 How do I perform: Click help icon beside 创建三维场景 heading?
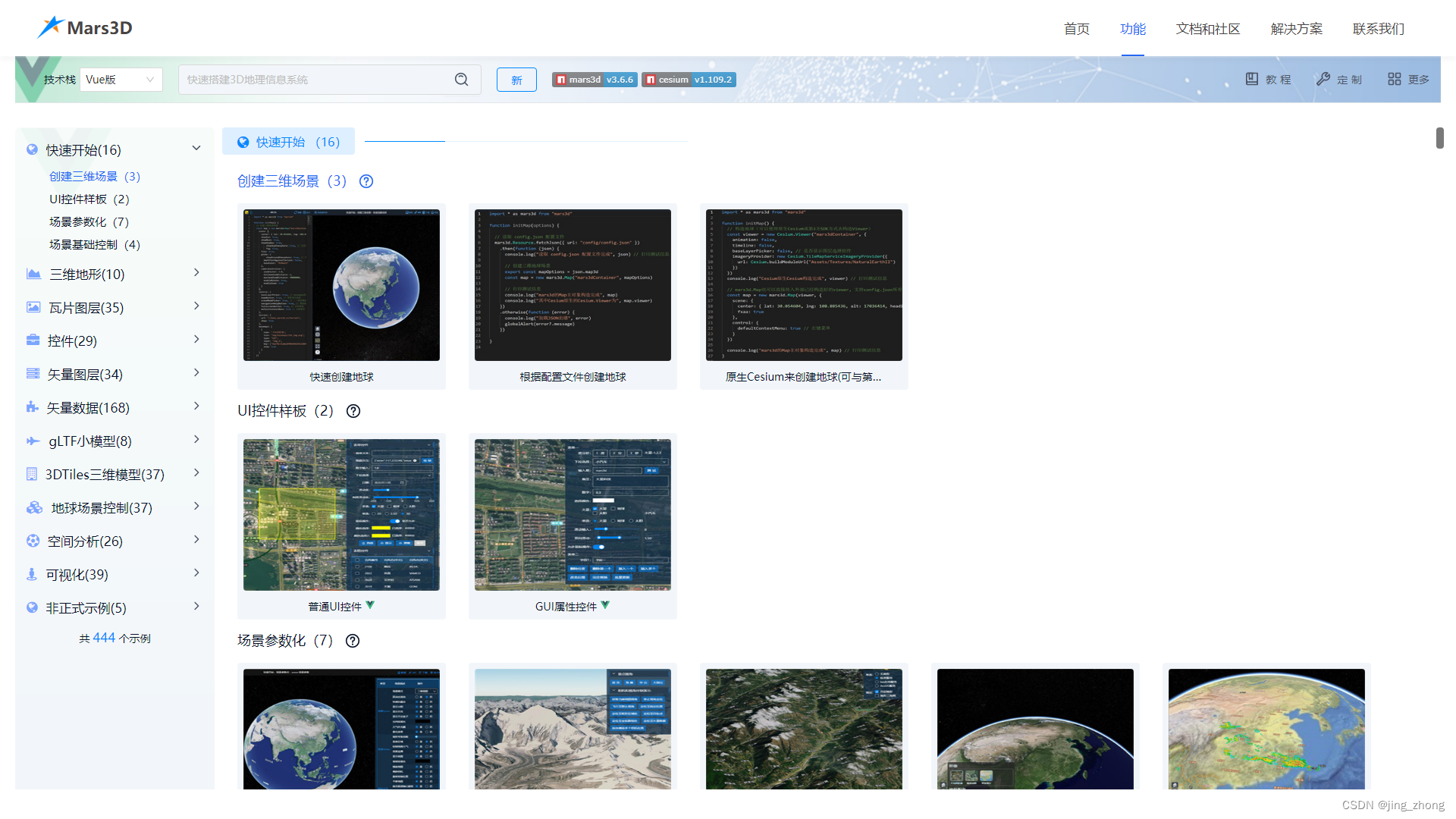coord(366,181)
